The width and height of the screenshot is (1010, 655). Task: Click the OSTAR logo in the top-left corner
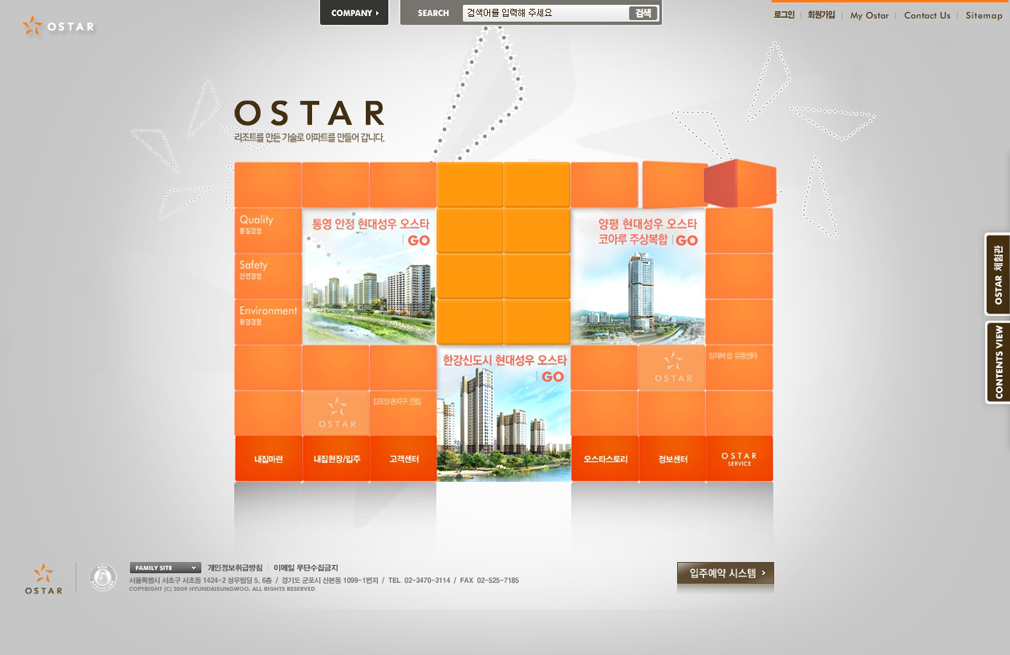tap(58, 26)
